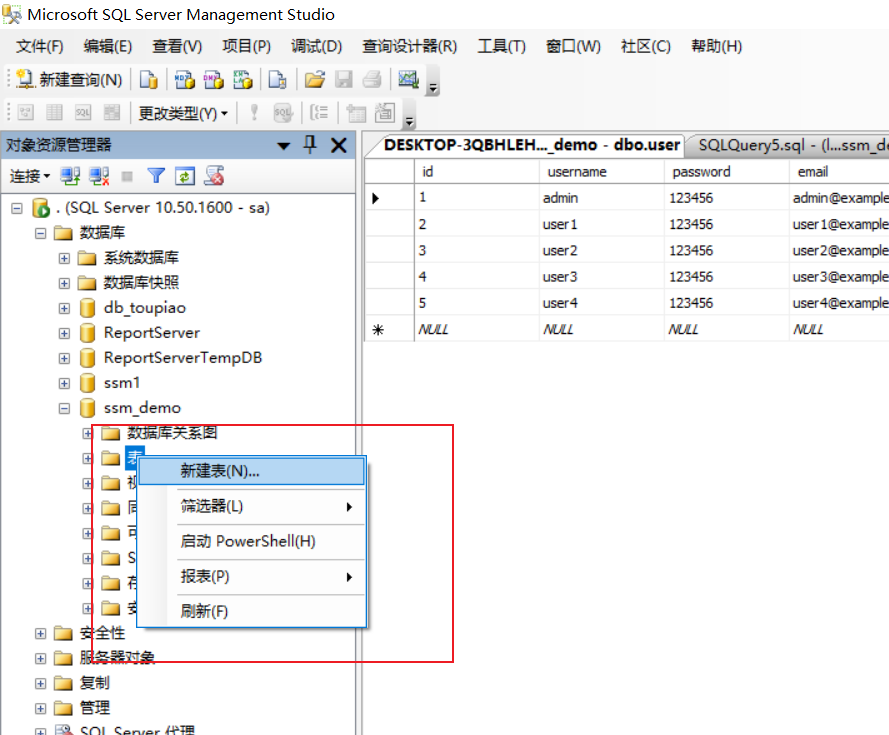Select the ssm_demo database tree item
The width and height of the screenshot is (889, 735).
[142, 408]
